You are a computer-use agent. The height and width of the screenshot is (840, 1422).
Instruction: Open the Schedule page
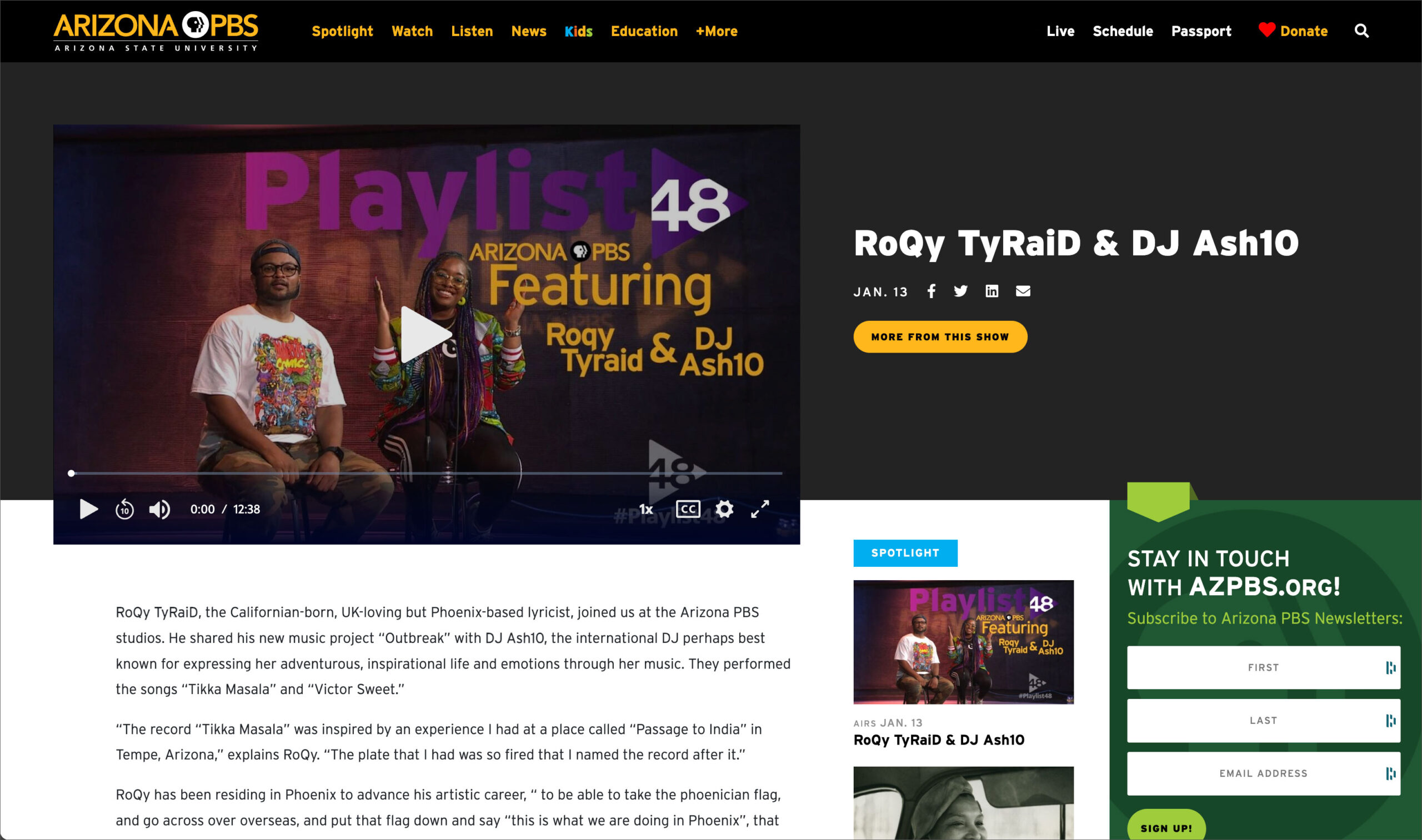point(1123,31)
